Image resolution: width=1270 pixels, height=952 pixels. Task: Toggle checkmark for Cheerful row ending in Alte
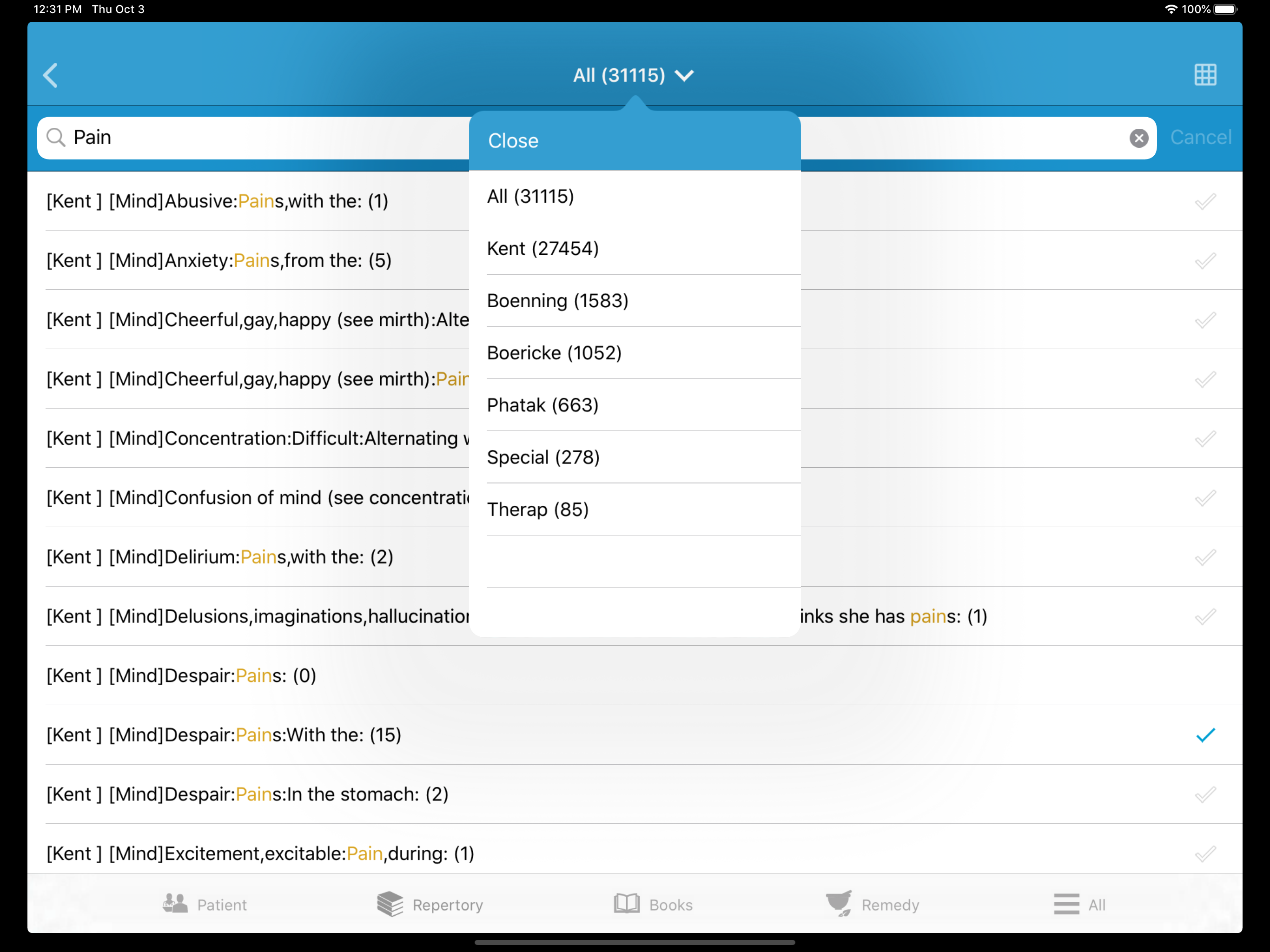pos(1205,320)
